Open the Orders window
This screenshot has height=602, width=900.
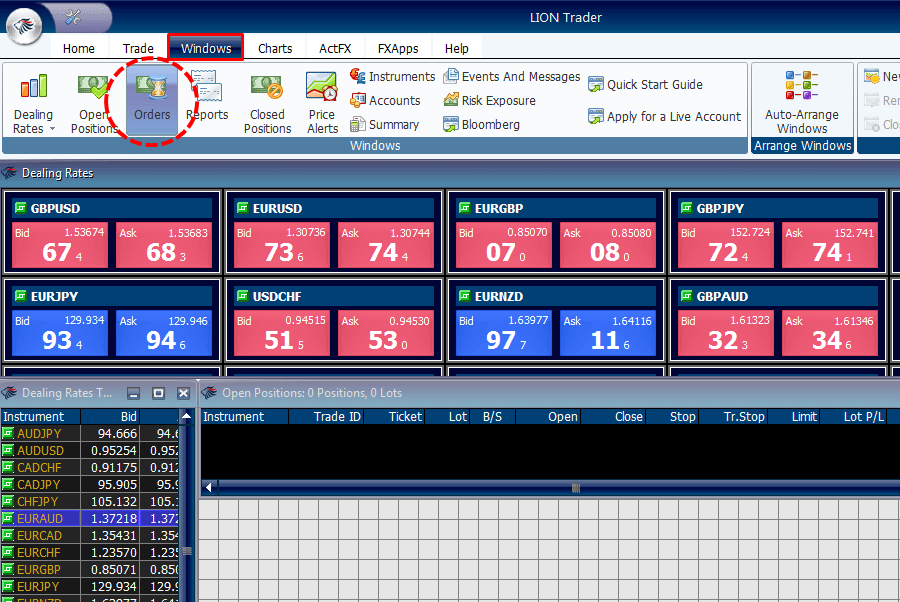click(152, 102)
